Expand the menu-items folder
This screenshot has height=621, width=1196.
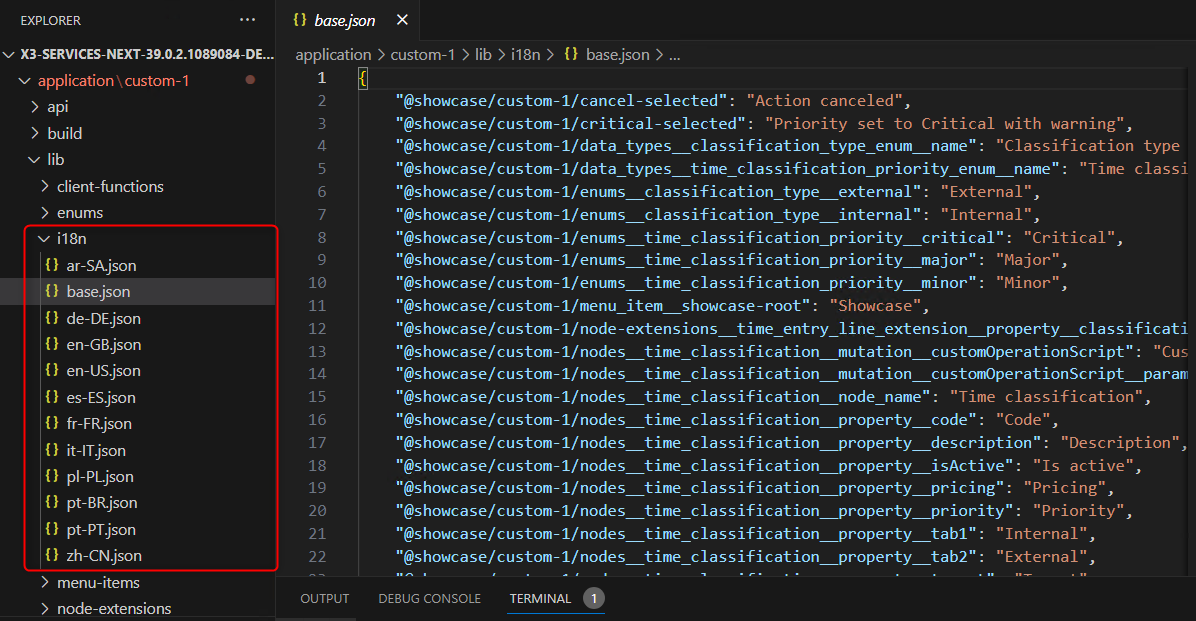coord(44,582)
